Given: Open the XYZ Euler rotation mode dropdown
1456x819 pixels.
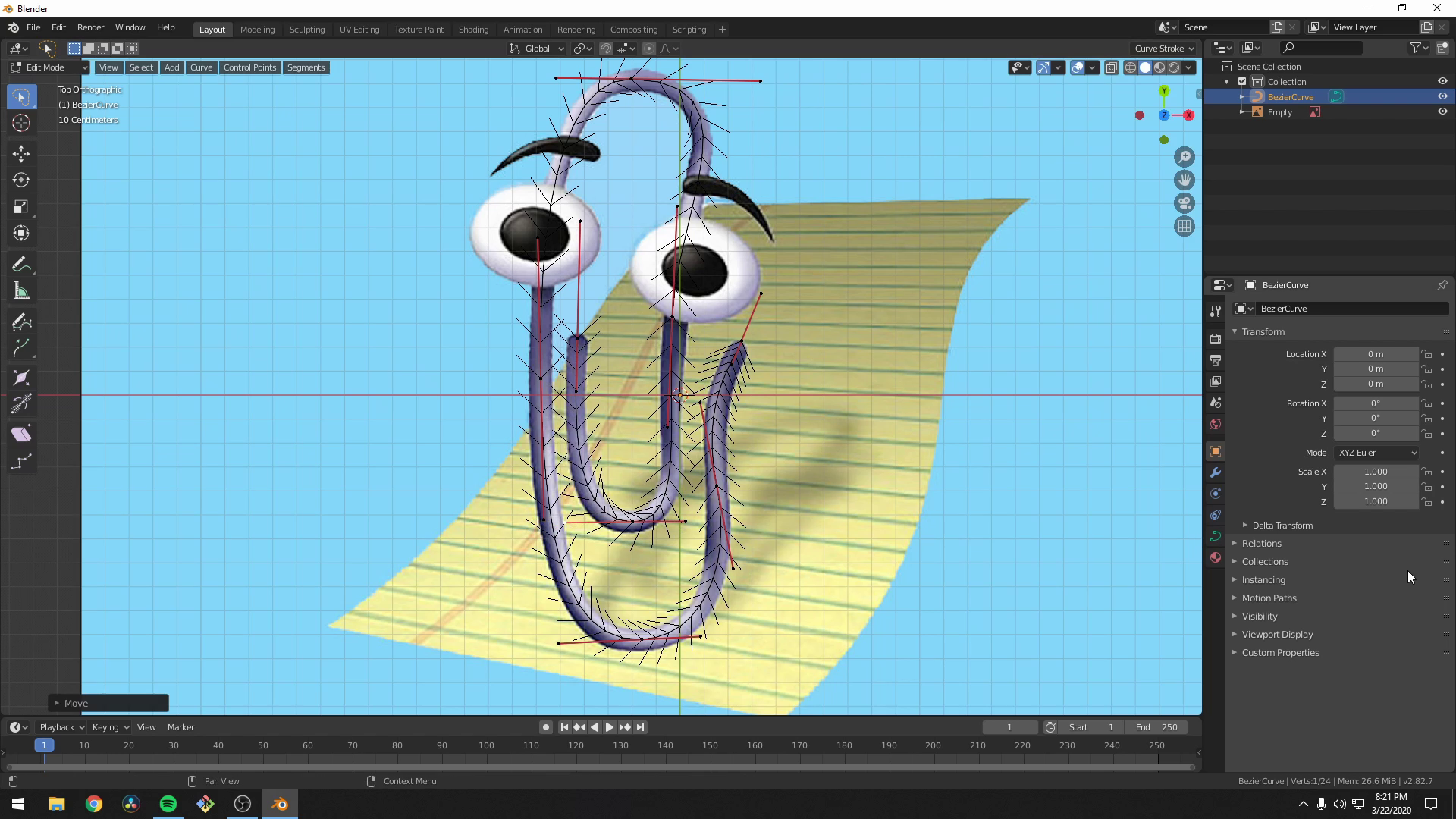Looking at the screenshot, I should (x=1376, y=453).
